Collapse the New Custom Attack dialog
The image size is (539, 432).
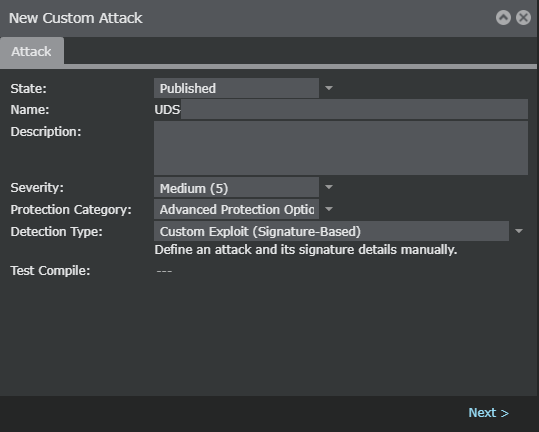point(503,18)
